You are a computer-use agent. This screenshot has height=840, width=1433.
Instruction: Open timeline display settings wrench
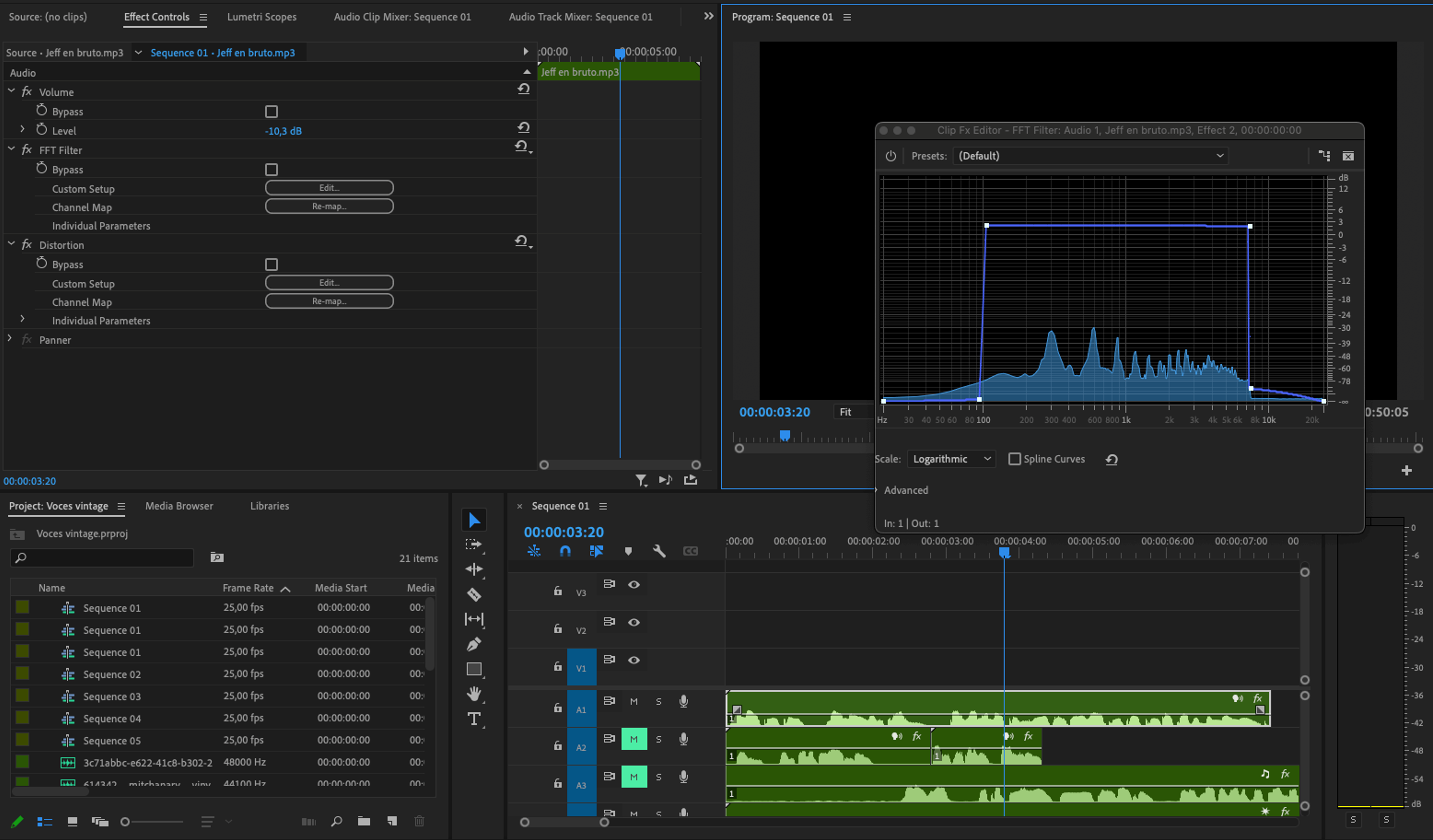[659, 550]
